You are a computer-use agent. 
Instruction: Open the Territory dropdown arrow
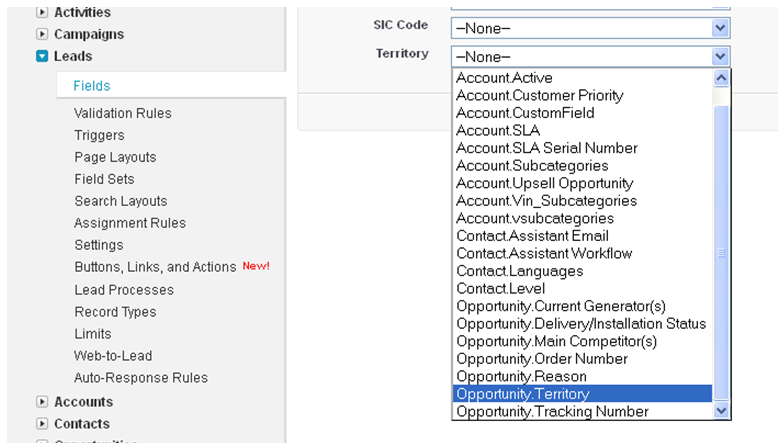click(721, 57)
